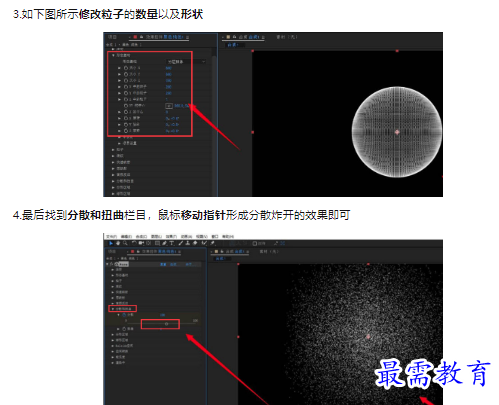This screenshot has height=405, width=499.
Task: Open the 图层(L) menu
Action: [156, 236]
